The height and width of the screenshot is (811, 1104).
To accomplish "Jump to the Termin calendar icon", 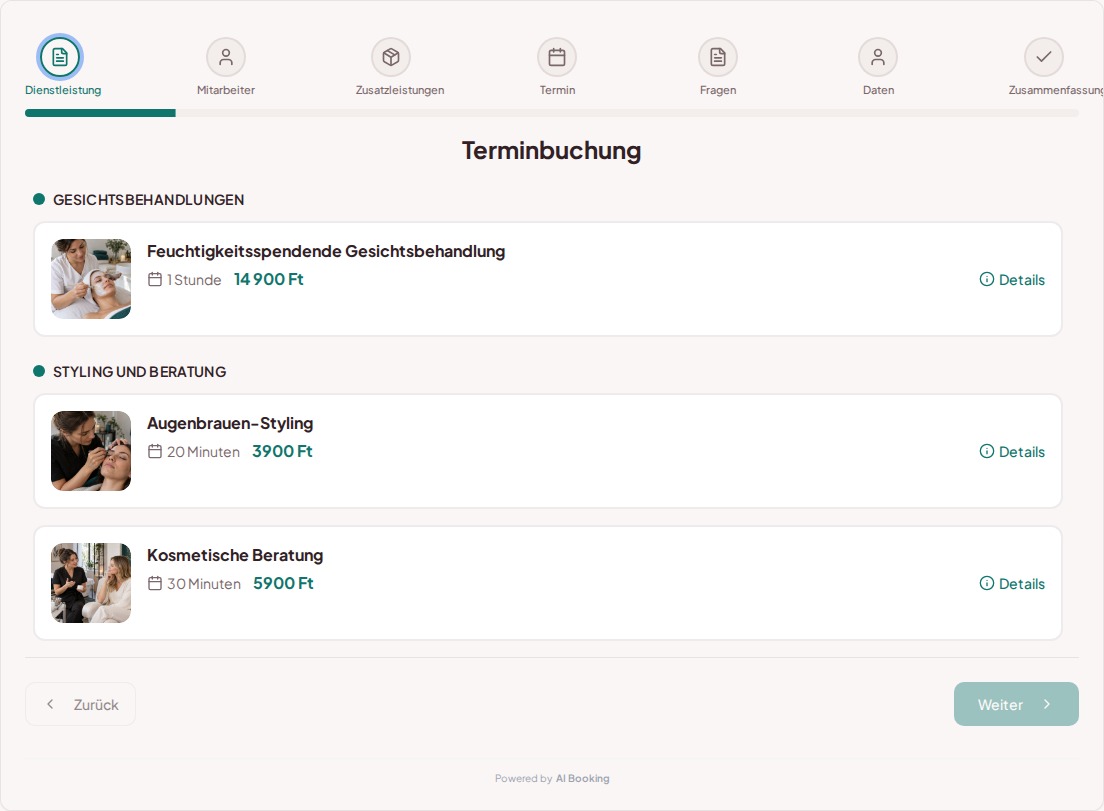I will pyautogui.click(x=557, y=57).
